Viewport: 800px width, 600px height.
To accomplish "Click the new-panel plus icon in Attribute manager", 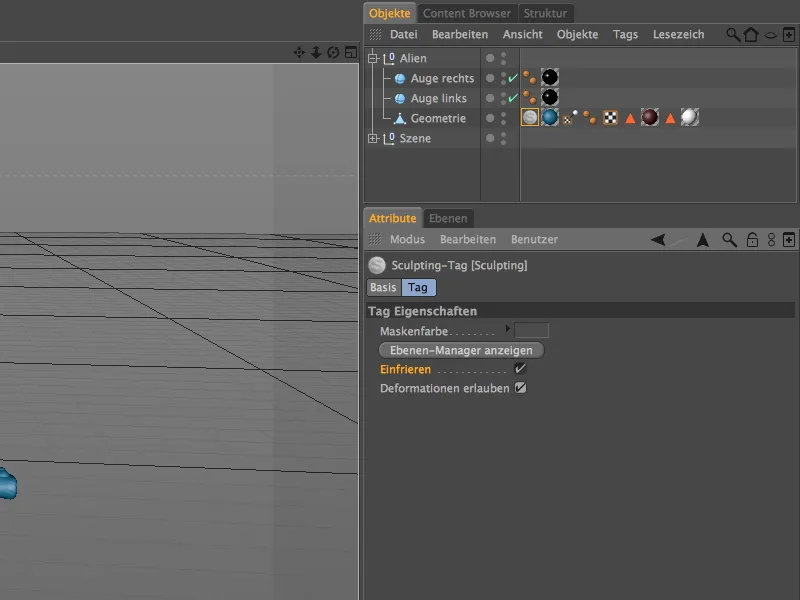I will pyautogui.click(x=789, y=239).
